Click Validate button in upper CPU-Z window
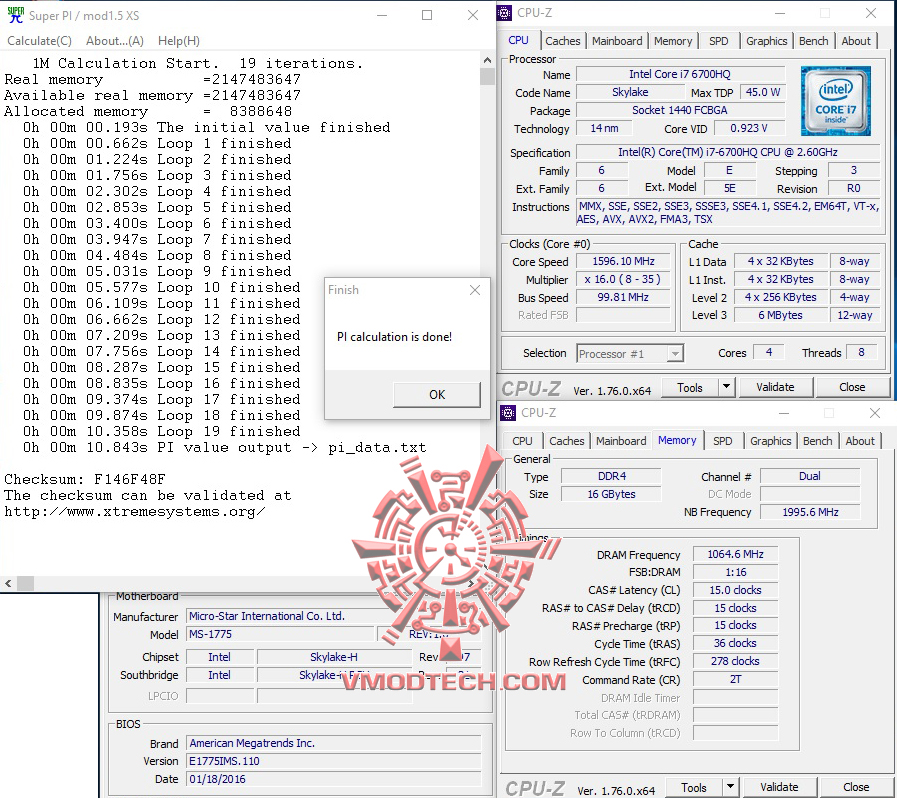The width and height of the screenshot is (897, 798). pyautogui.click(x=775, y=387)
